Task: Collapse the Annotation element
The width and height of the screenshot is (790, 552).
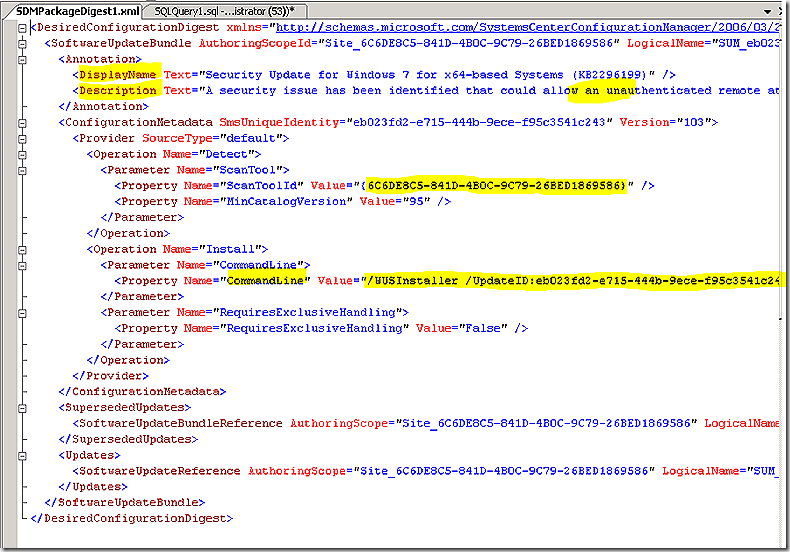Action: pyautogui.click(x=22, y=60)
